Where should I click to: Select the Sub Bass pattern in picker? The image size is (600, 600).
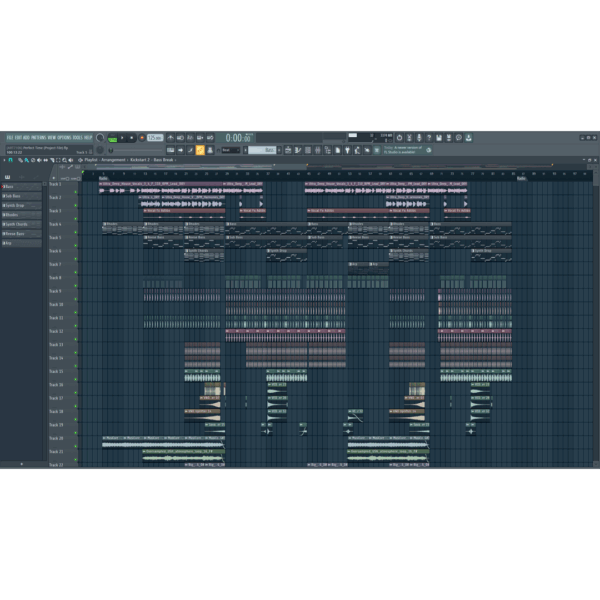tap(22, 196)
